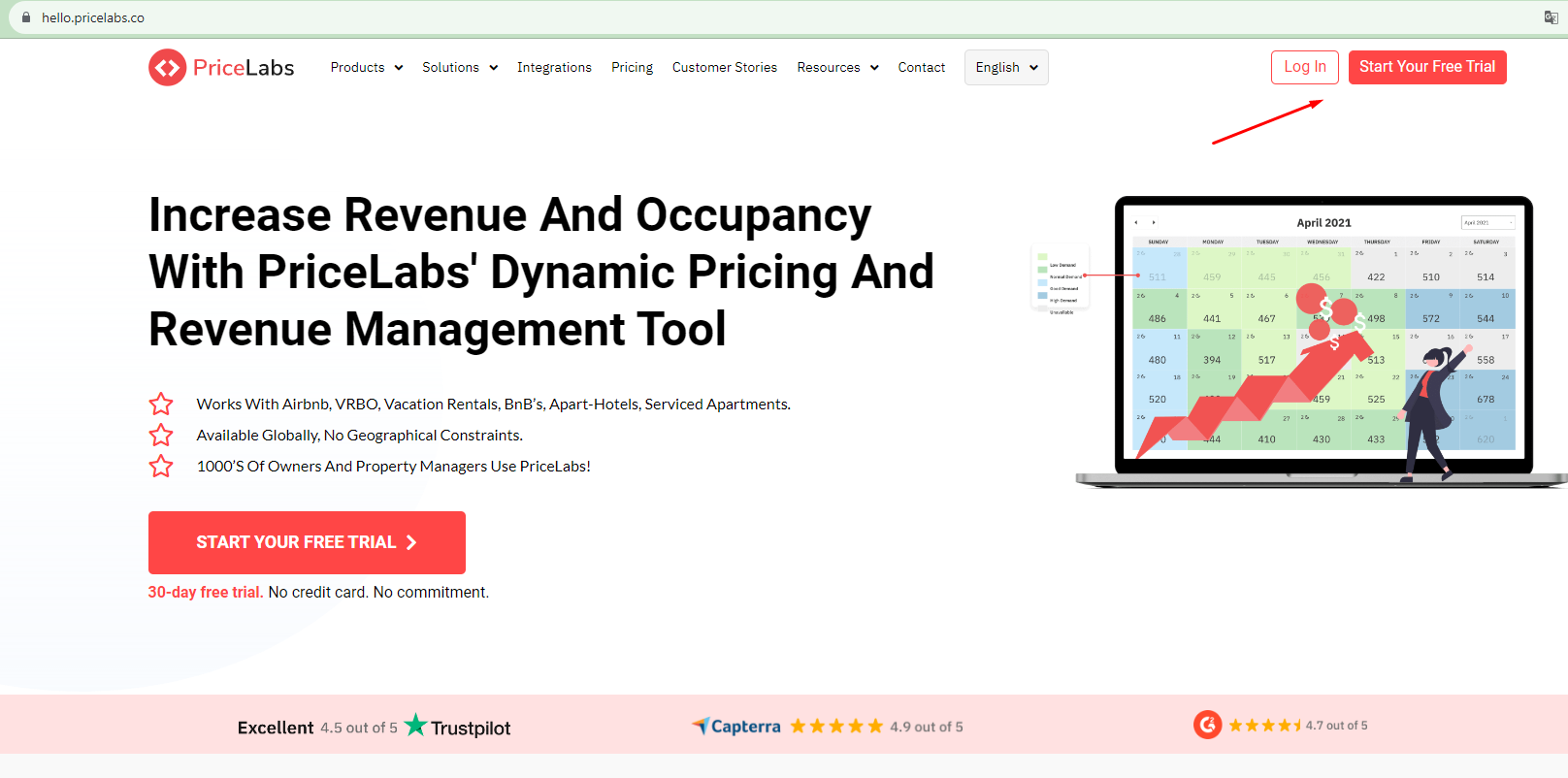Click the '30-day free trial.' red text

pyautogui.click(x=206, y=592)
